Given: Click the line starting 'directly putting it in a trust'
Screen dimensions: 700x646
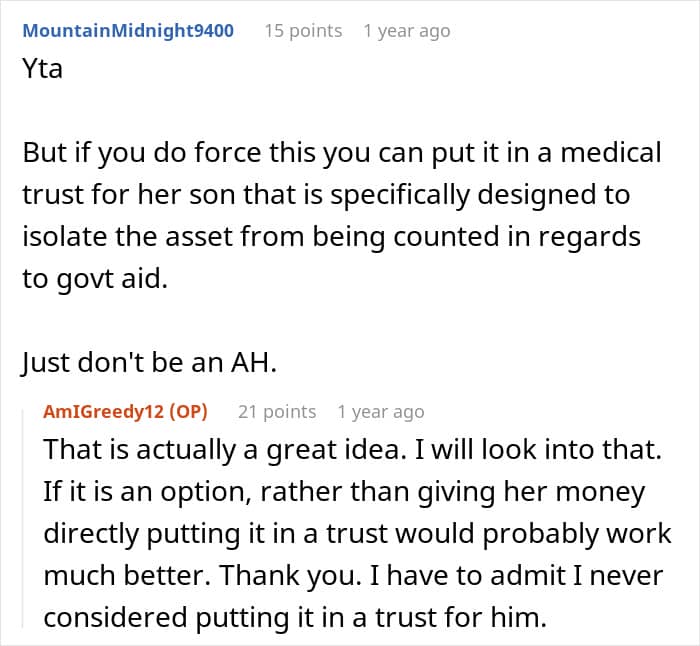Looking at the screenshot, I should coord(358,533).
